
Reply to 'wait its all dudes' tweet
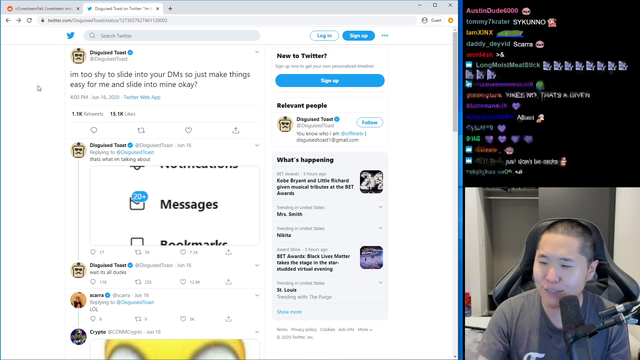pyautogui.click(x=93, y=282)
